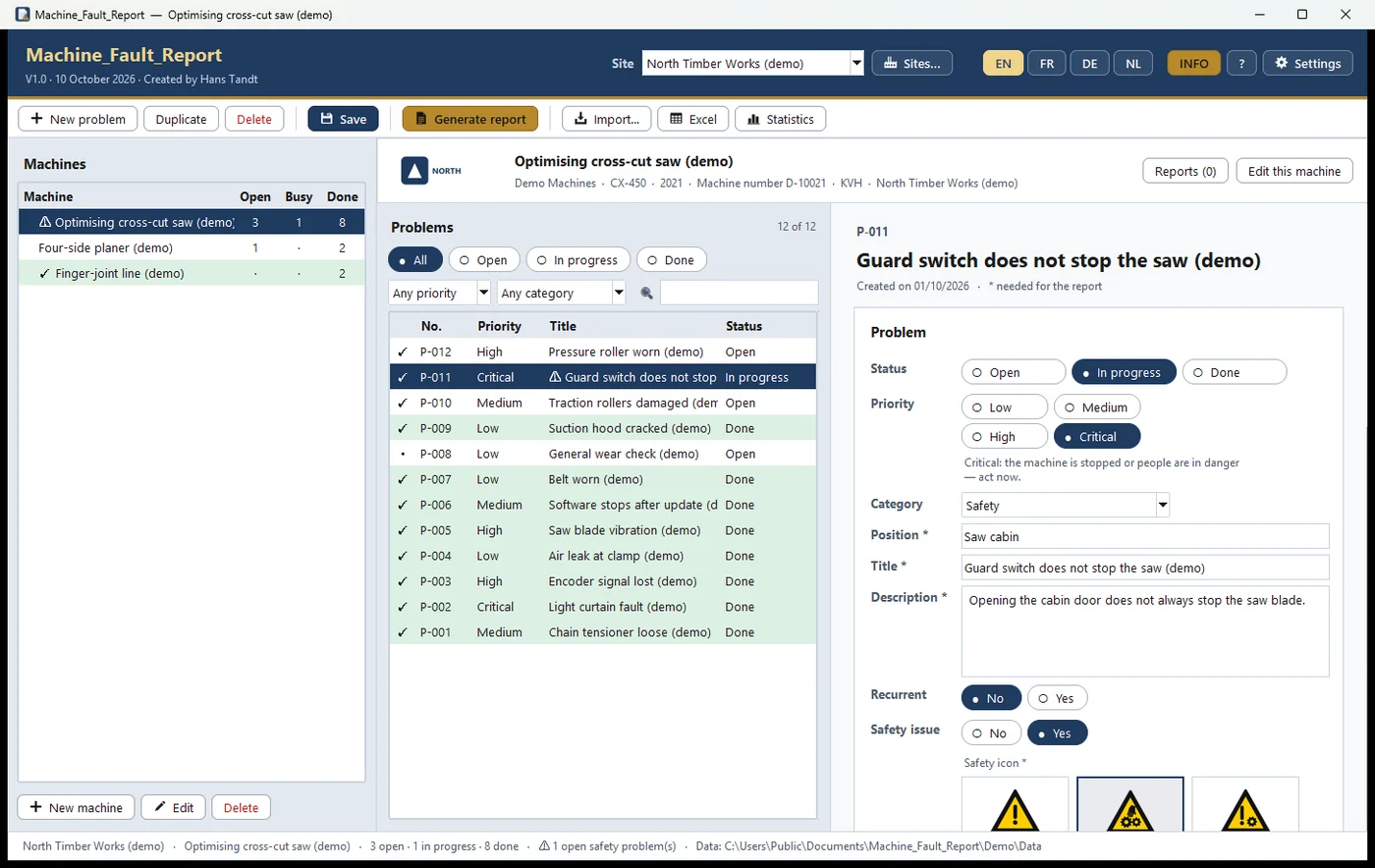Click the magnifier icon beside the problem search box

[x=646, y=293]
